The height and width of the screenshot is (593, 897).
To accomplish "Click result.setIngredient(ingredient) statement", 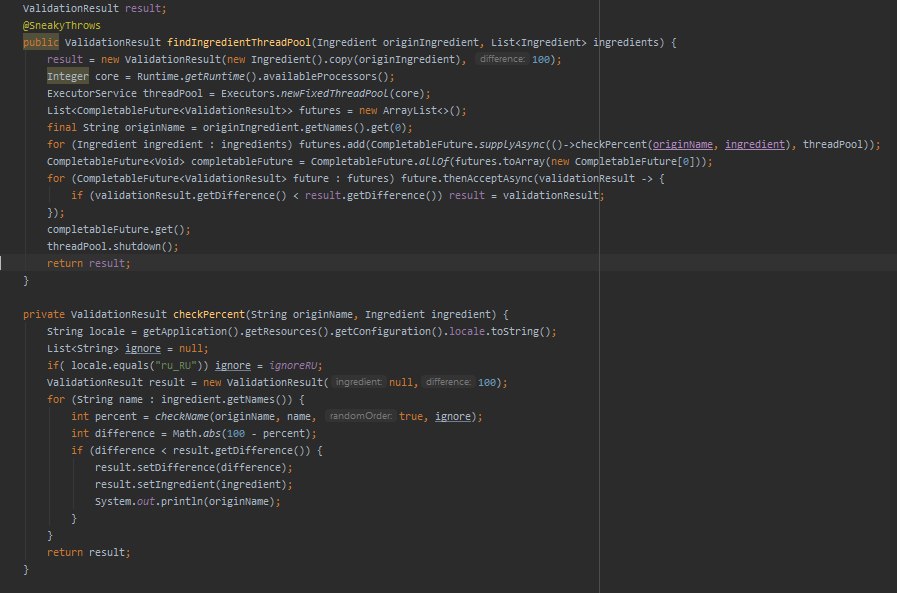I will 193,484.
